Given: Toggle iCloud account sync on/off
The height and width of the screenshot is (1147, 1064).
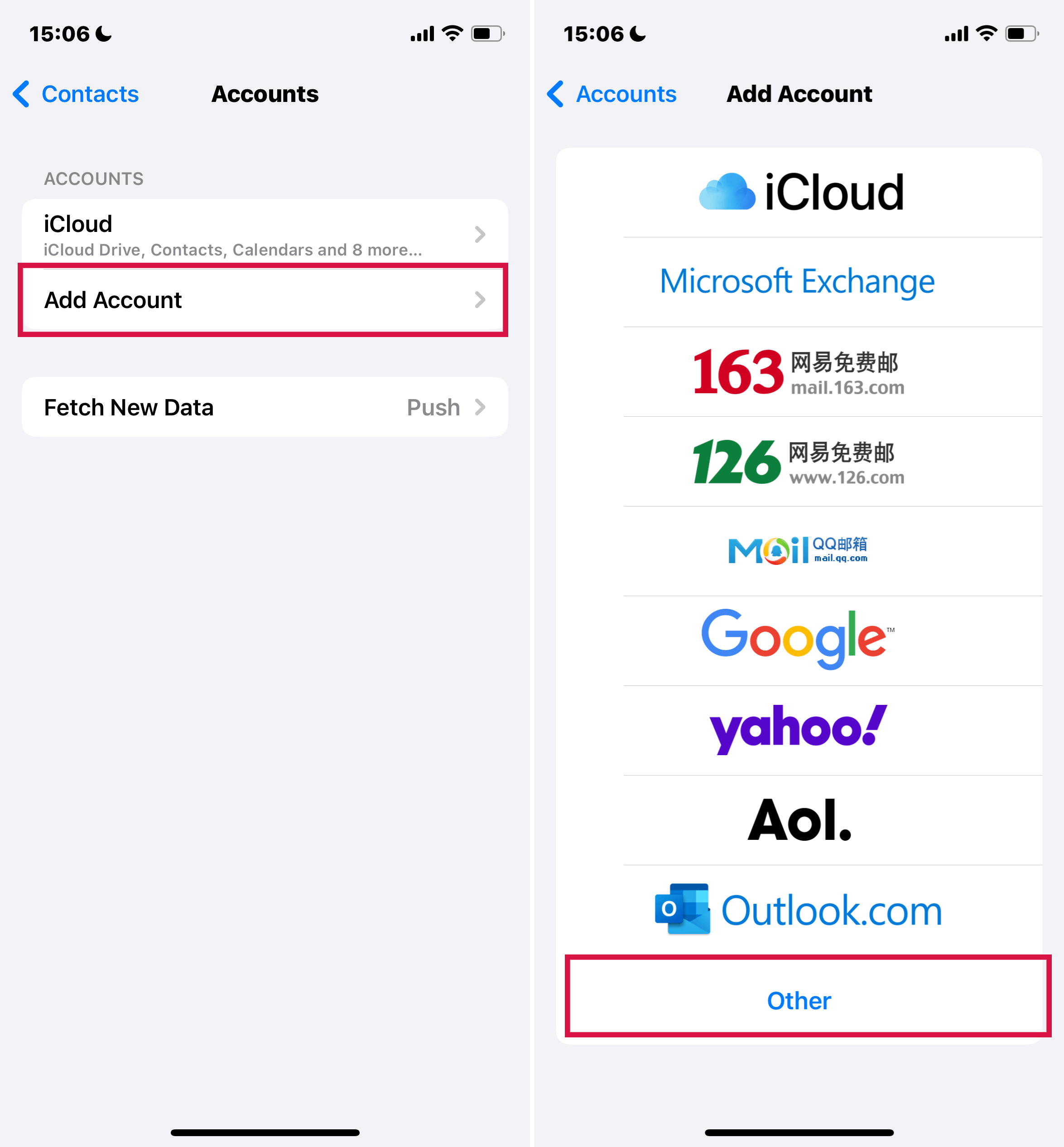Looking at the screenshot, I should click(265, 235).
